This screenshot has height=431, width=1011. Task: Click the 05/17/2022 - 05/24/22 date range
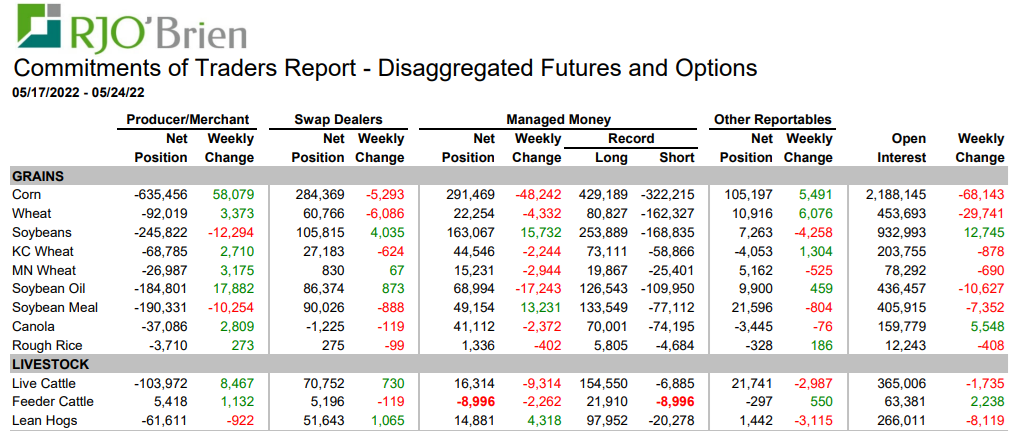coord(78,92)
